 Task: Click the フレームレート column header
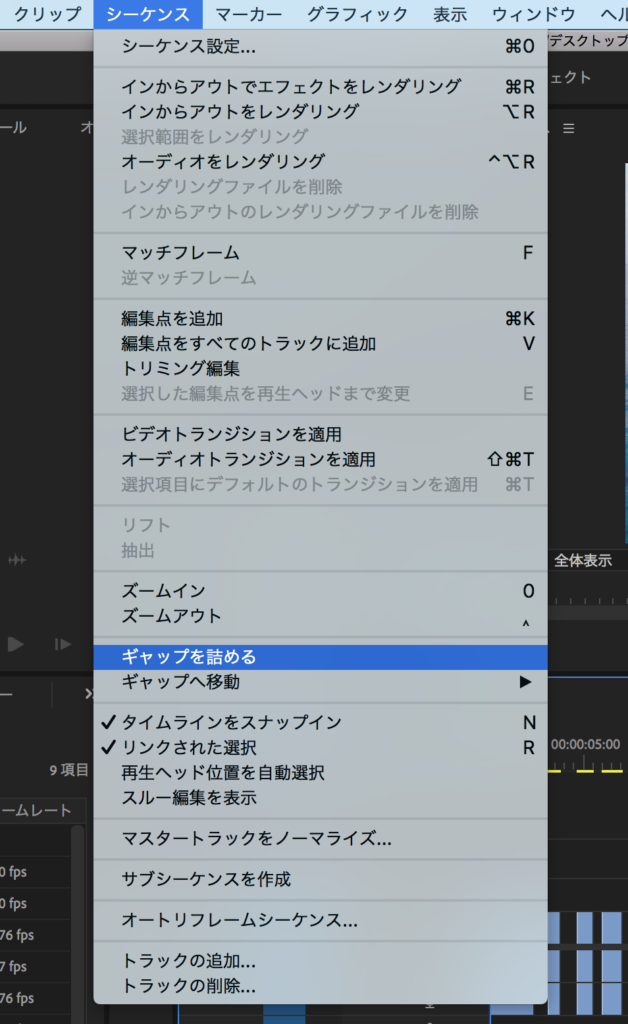[x=35, y=812]
